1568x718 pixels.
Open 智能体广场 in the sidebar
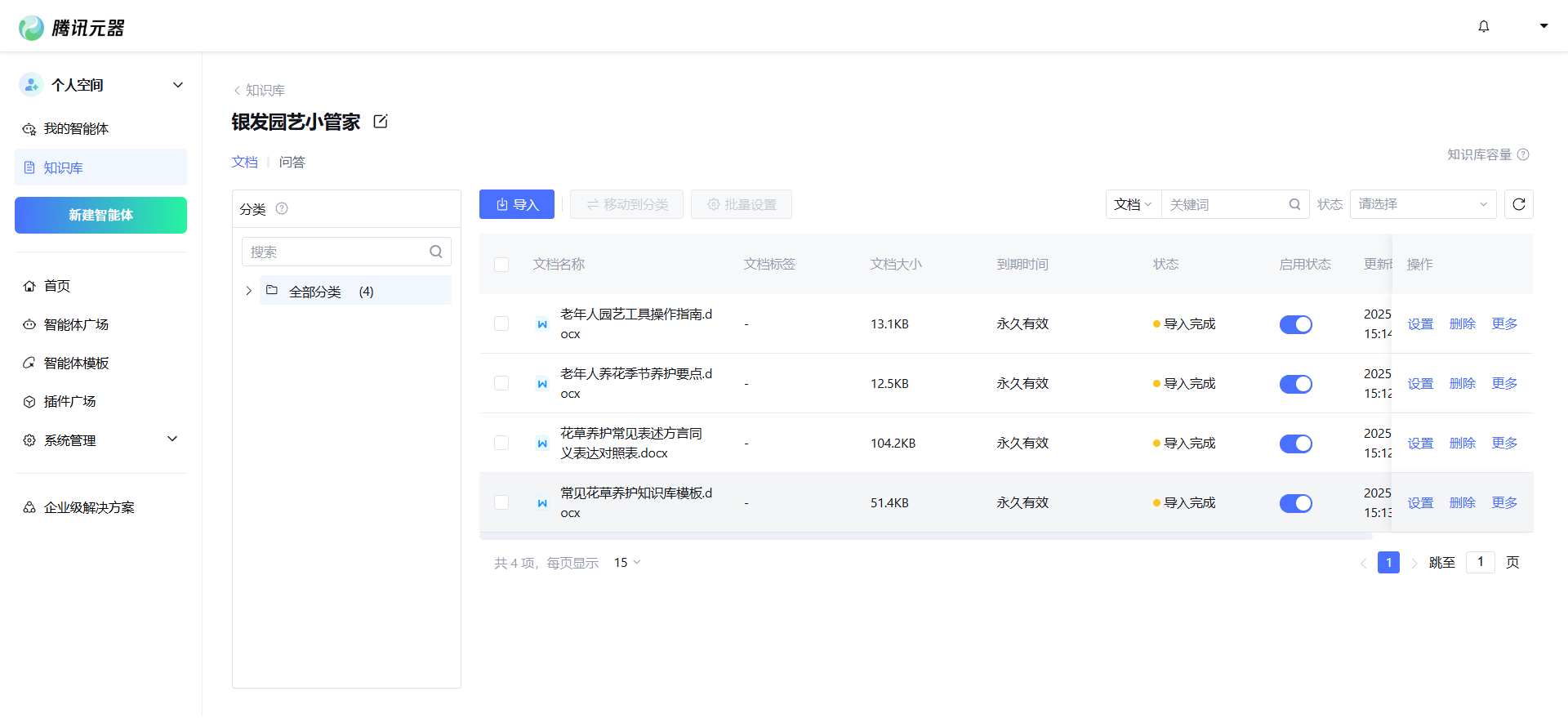tap(76, 324)
